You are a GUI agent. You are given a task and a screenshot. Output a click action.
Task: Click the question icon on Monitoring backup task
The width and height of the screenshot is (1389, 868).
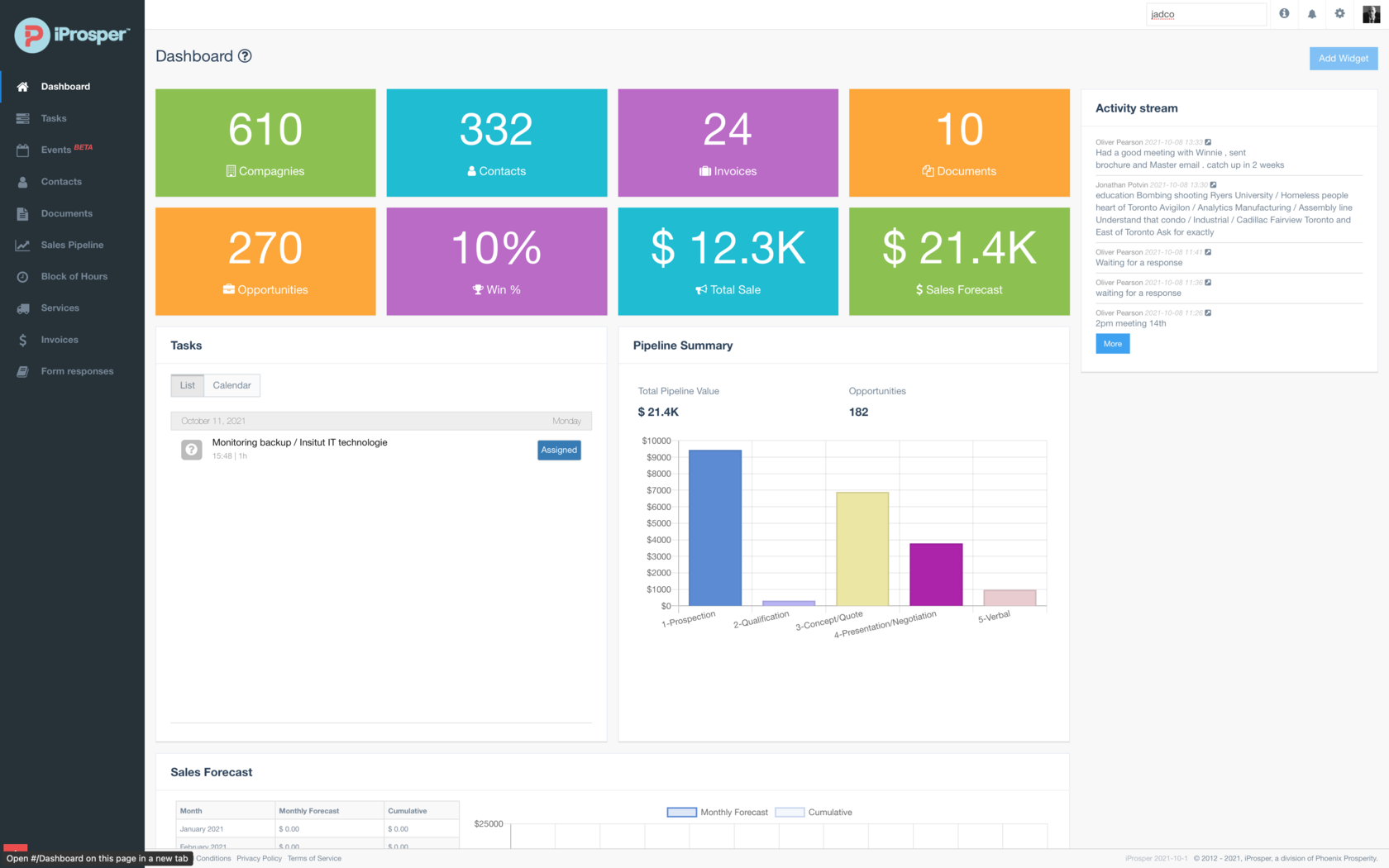(x=192, y=450)
